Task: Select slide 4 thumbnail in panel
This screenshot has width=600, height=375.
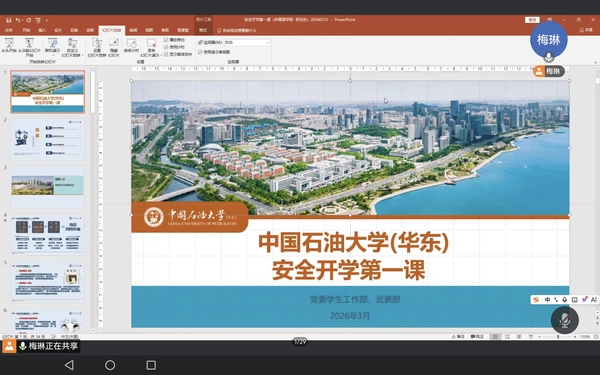Action: pyautogui.click(x=48, y=234)
